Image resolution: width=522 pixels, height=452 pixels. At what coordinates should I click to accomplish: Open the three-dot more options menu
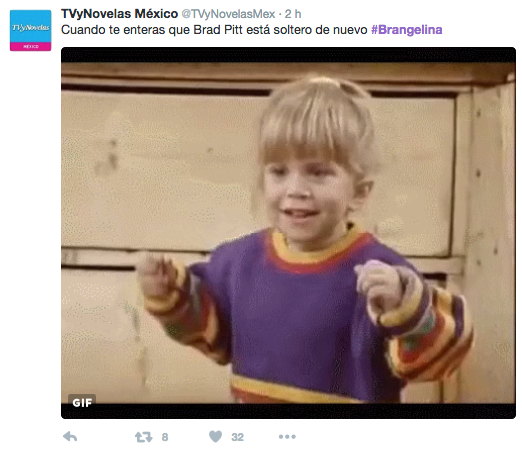coord(287,436)
